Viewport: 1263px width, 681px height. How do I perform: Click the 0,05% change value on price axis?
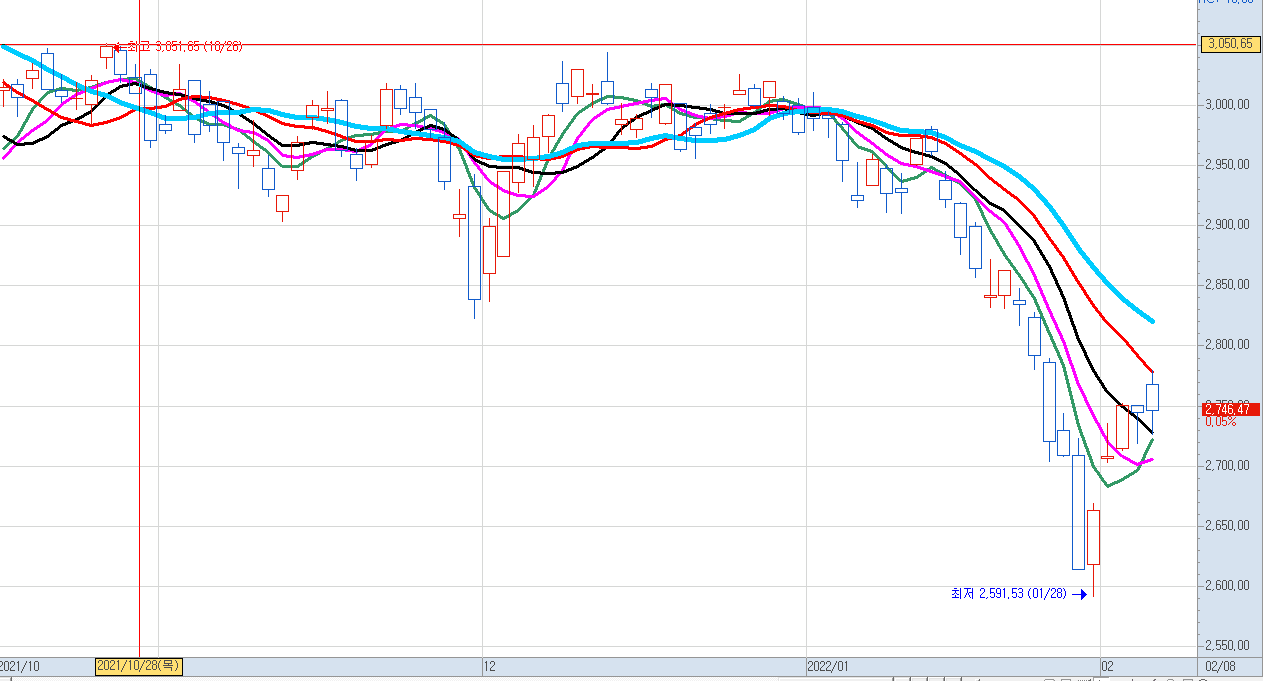[x=1221, y=422]
